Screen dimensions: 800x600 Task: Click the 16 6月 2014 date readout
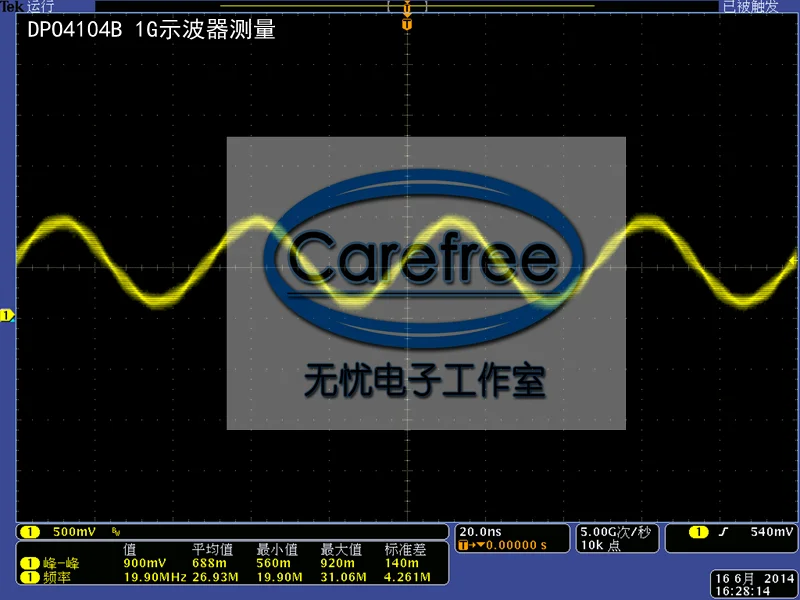tap(755, 578)
